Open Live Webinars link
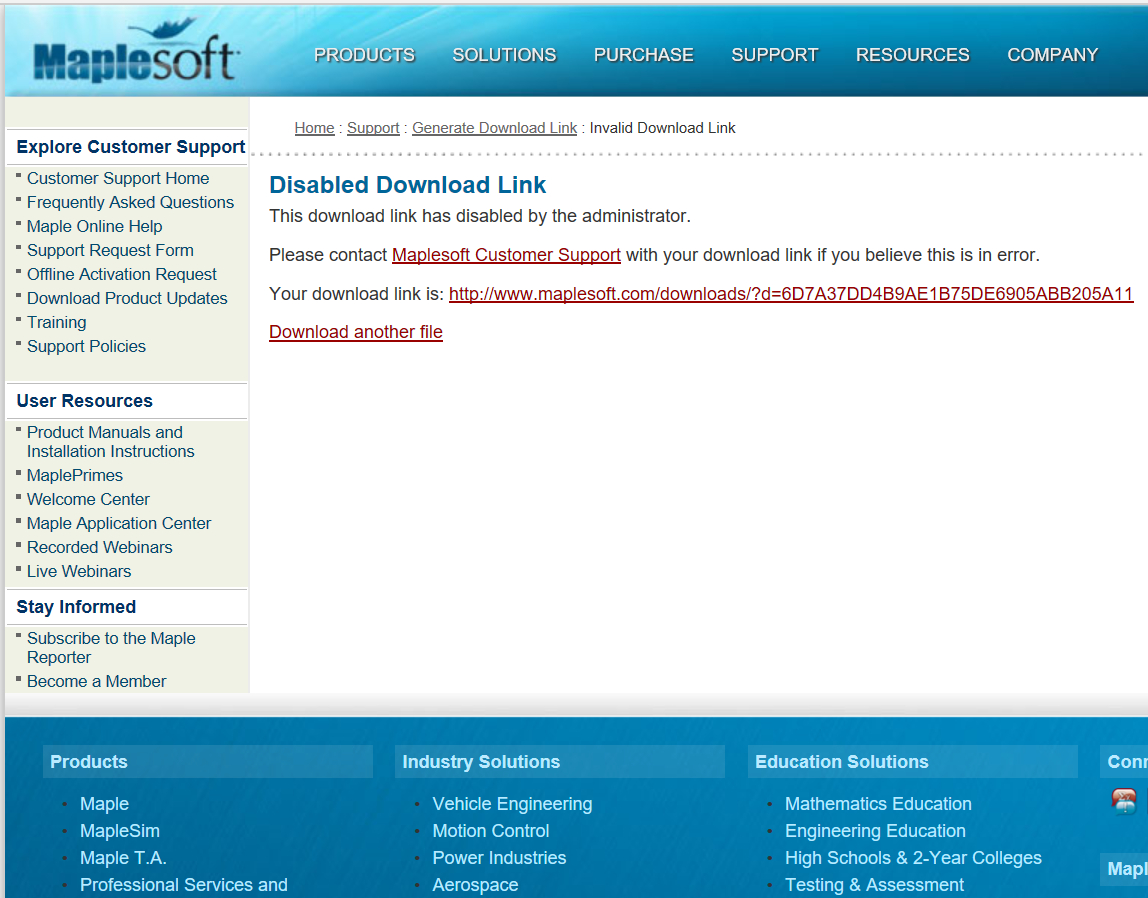 pyautogui.click(x=79, y=572)
